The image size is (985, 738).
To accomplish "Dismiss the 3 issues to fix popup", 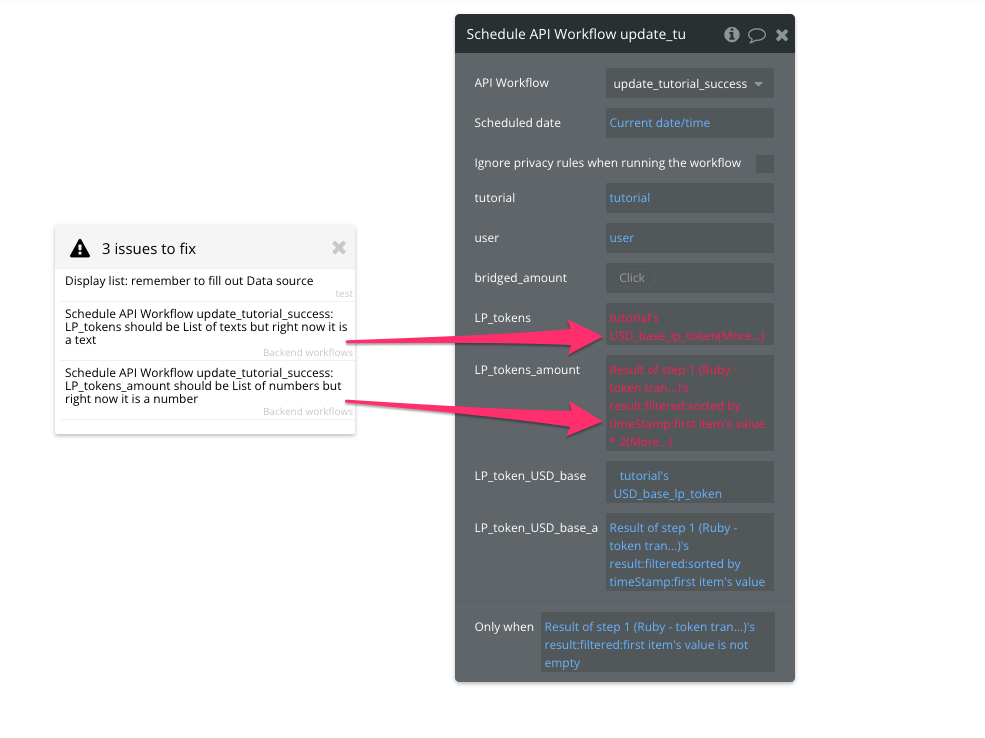I will click(x=339, y=247).
